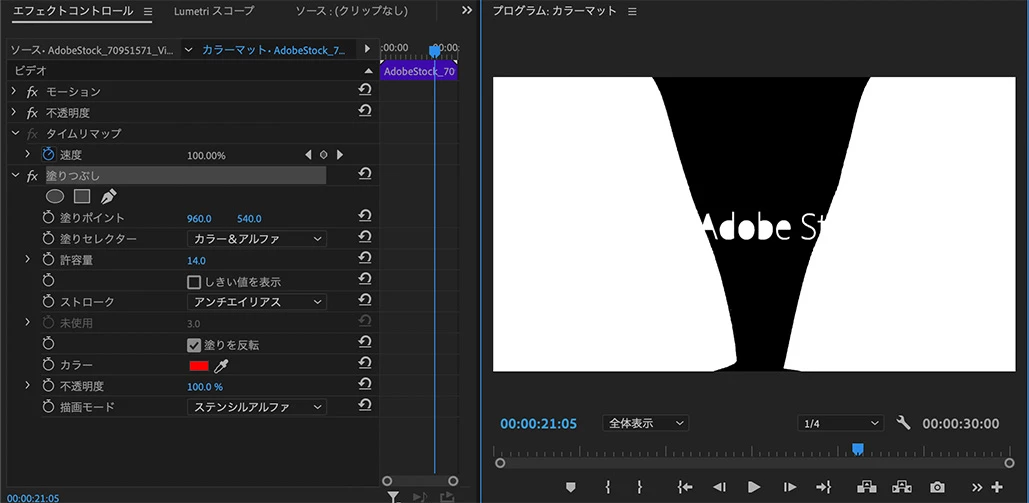The width and height of the screenshot is (1029, 503).
Task: Switch to the ソース (クリップなし) tab
Action: pyautogui.click(x=351, y=11)
